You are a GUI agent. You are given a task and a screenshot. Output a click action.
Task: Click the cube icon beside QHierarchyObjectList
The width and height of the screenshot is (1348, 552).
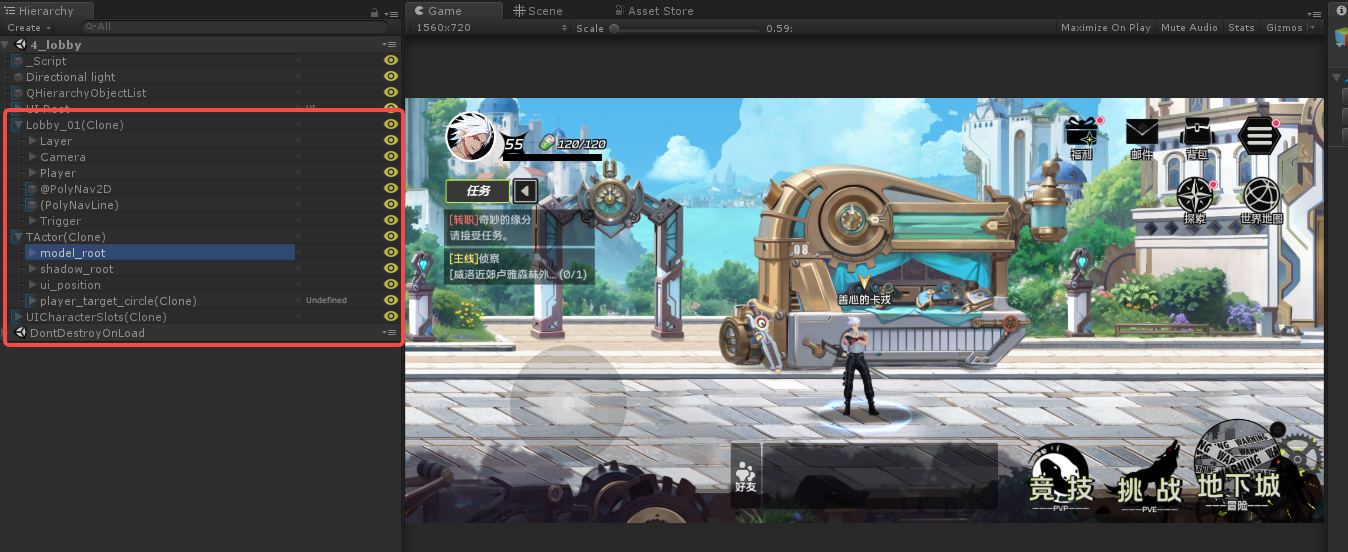pyautogui.click(x=17, y=93)
